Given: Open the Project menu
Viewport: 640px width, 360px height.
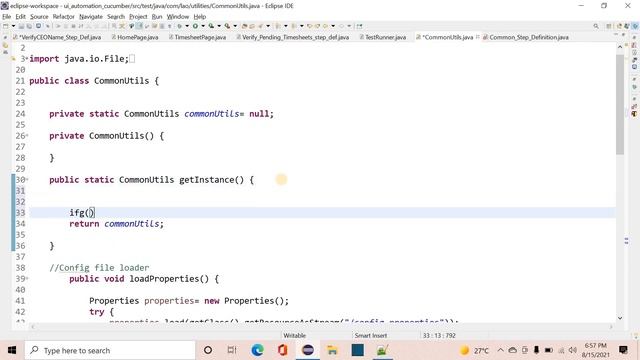Looking at the screenshot, I should click(138, 17).
